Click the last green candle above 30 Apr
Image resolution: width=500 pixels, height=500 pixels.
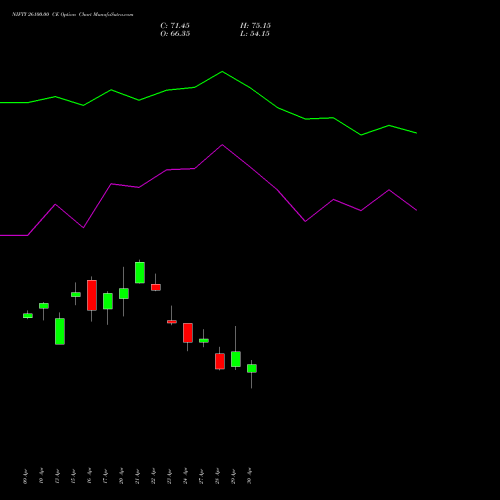point(252,368)
